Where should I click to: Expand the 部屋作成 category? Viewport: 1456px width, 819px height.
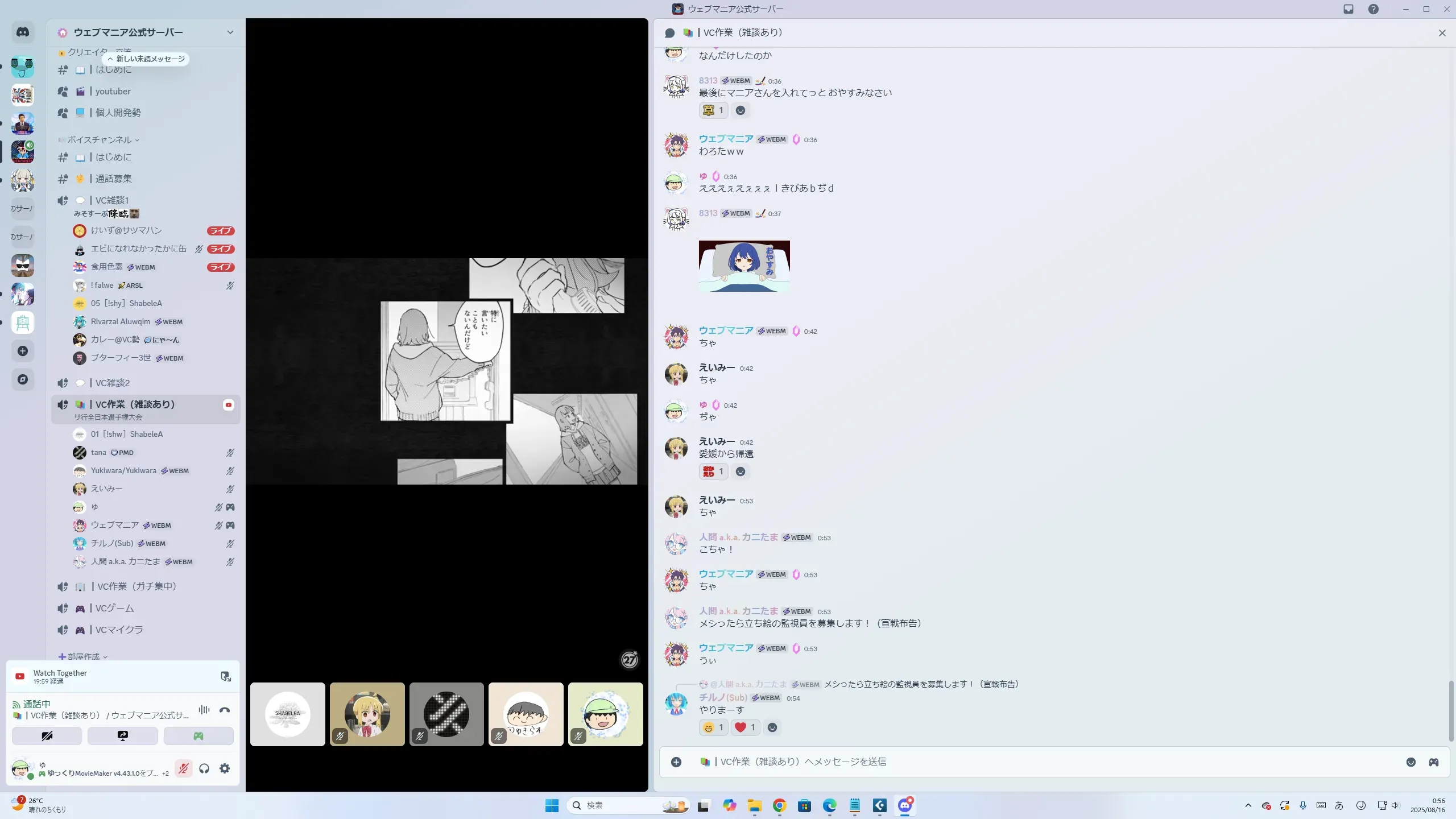[84, 656]
